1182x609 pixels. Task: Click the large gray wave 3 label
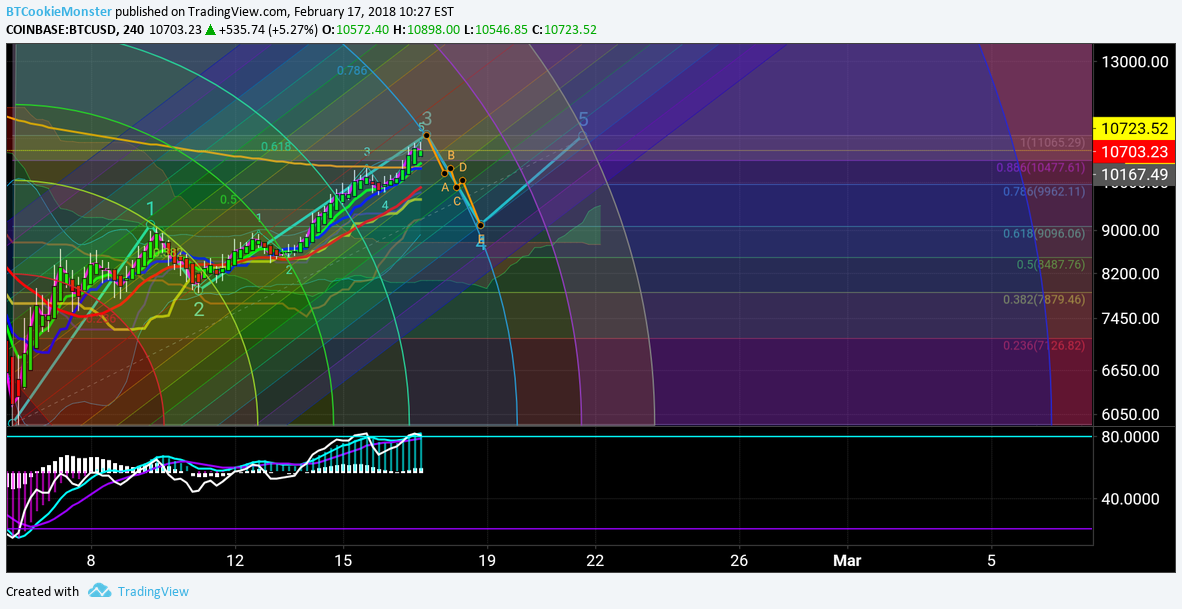pyautogui.click(x=427, y=118)
